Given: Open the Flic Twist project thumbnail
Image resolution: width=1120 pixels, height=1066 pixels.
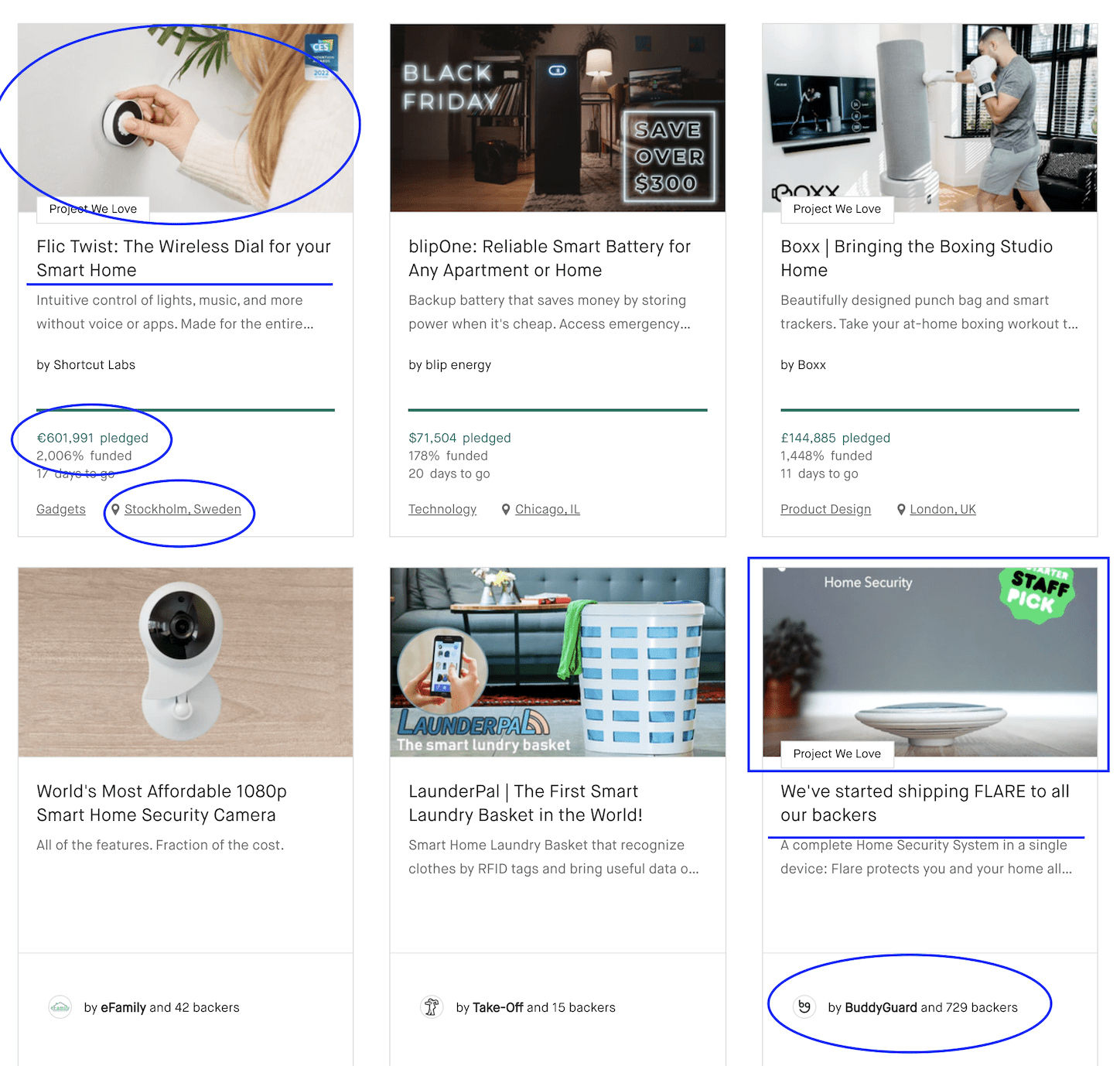Looking at the screenshot, I should point(186,118).
